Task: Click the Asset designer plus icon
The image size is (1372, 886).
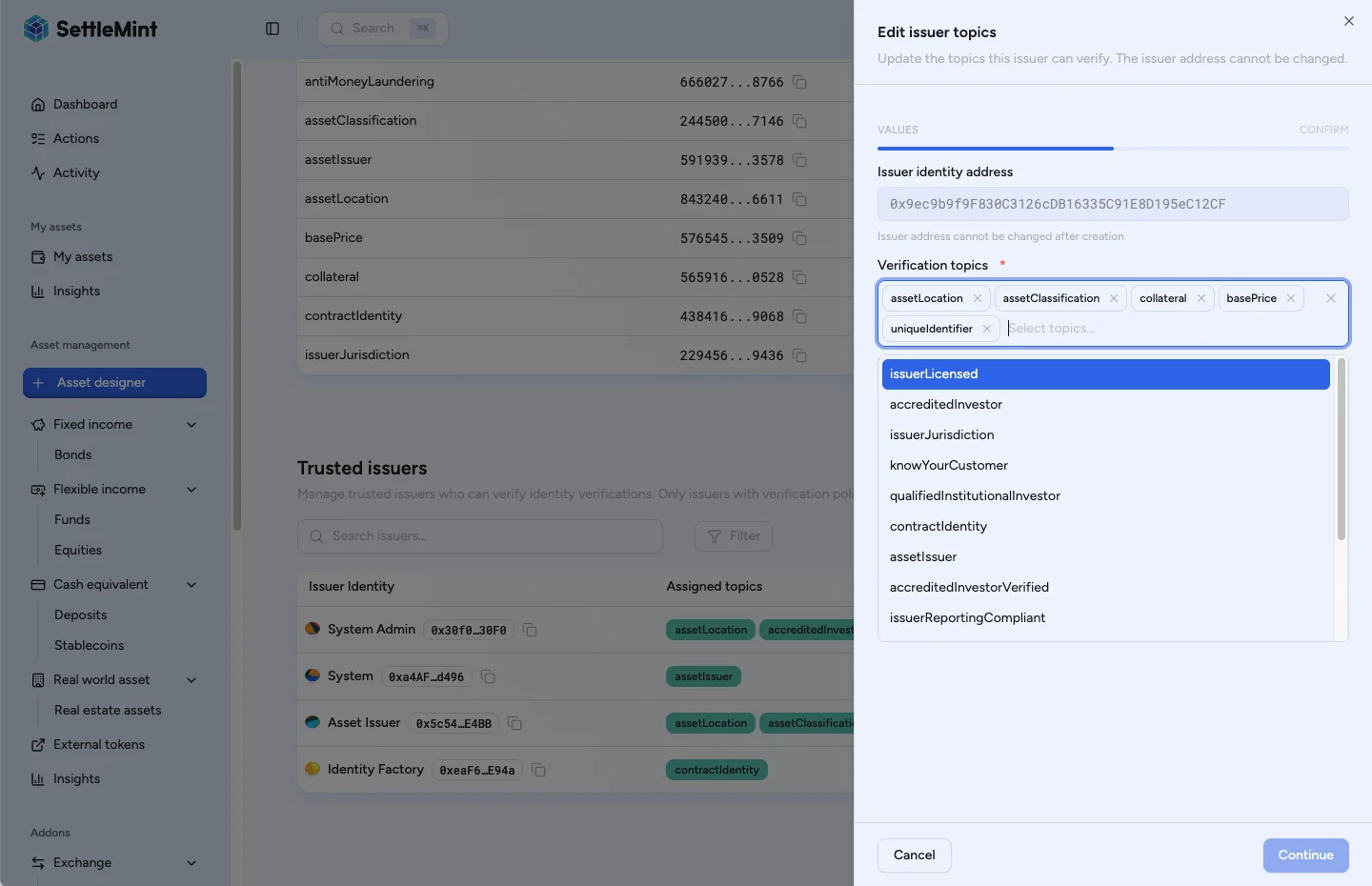Action: tap(38, 383)
